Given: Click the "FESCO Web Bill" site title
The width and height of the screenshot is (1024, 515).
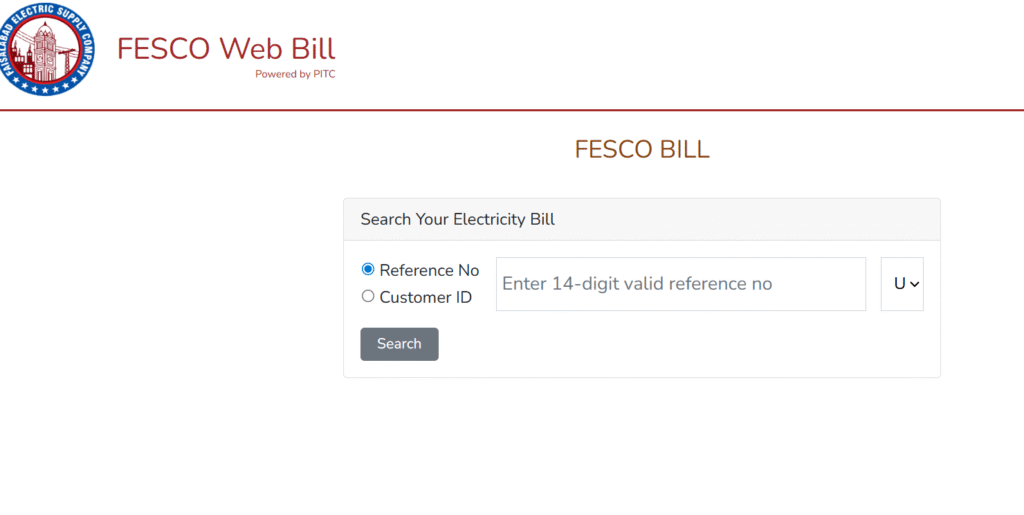Looking at the screenshot, I should 226,49.
